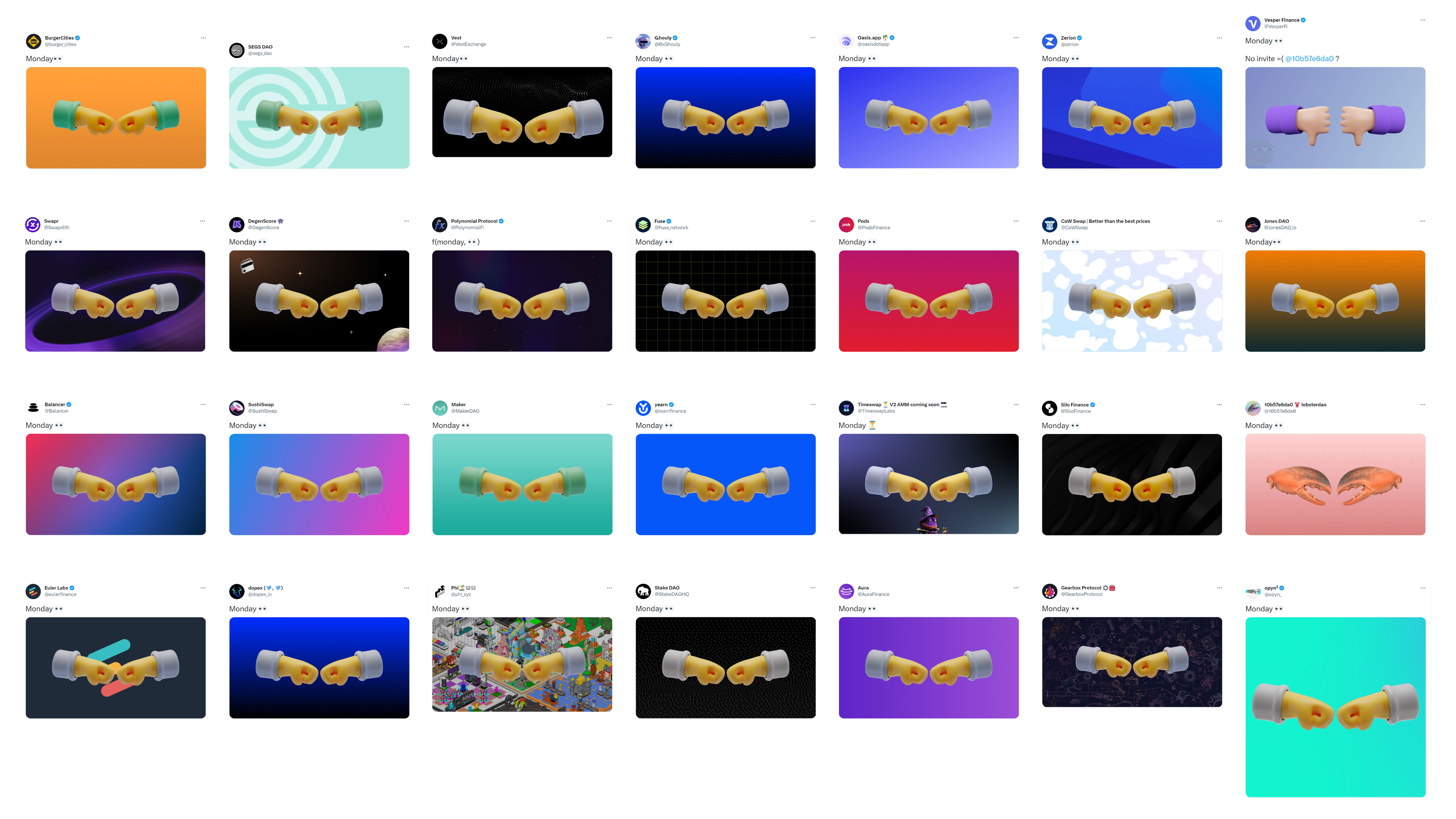The width and height of the screenshot is (1456, 819).
Task: Open the Maker profile avatar
Action: (440, 408)
